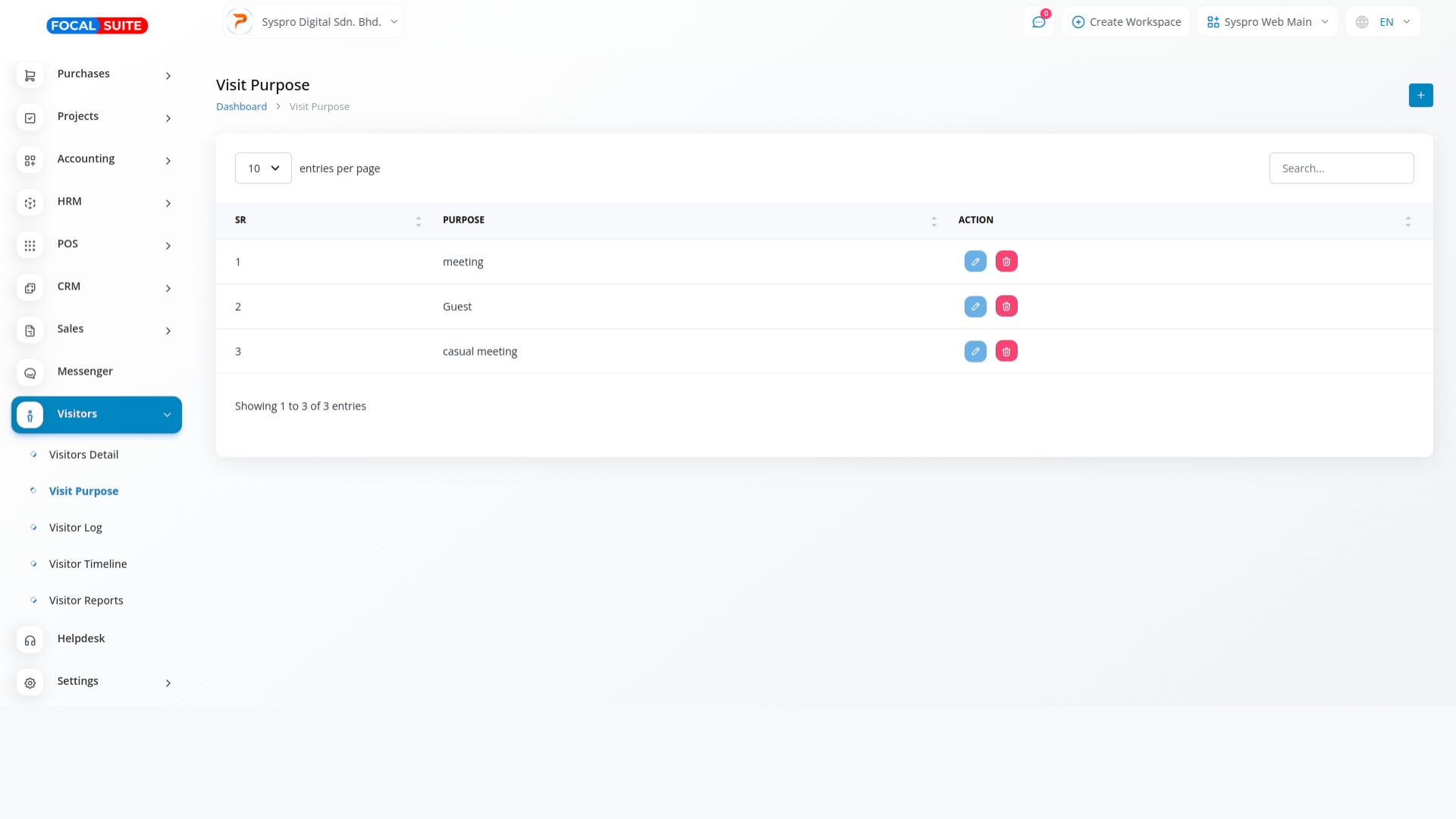Toggle sort arrows on Action column
Screen dimensions: 1456x819
[1407, 221]
